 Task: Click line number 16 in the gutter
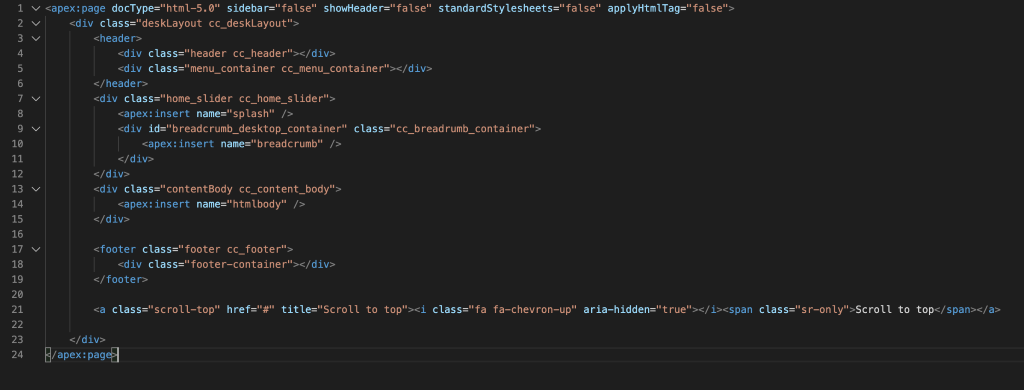(18, 234)
